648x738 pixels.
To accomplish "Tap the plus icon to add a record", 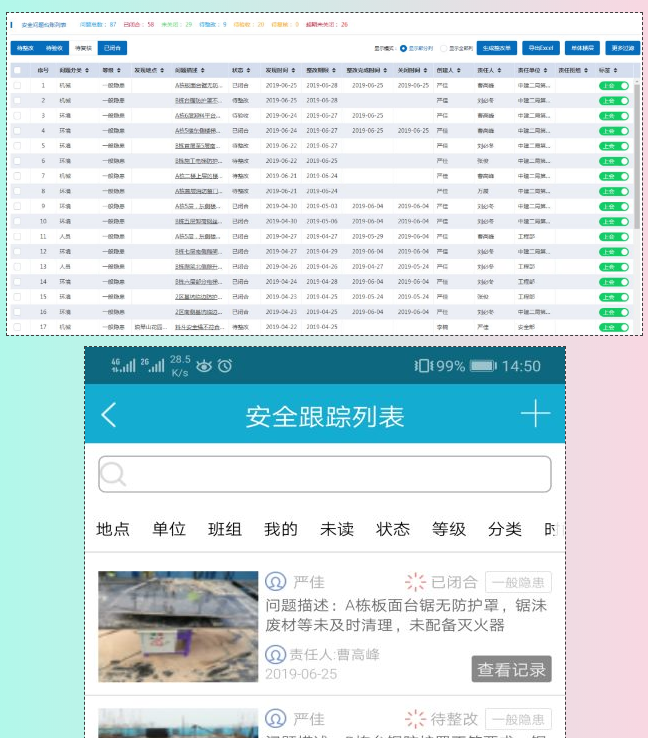I will (536, 413).
